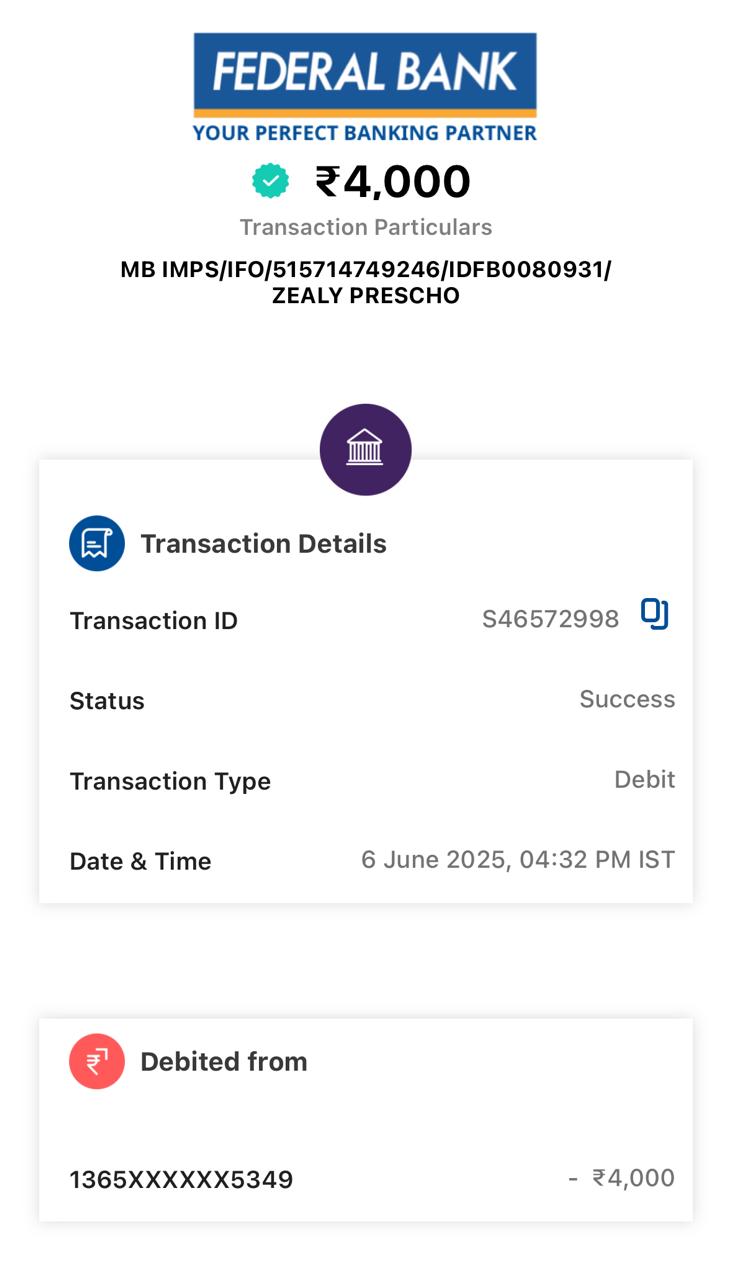This screenshot has height=1280, width=732.
Task: Tap the Your Perfect Banking Partner tagline
Action: 365,132
